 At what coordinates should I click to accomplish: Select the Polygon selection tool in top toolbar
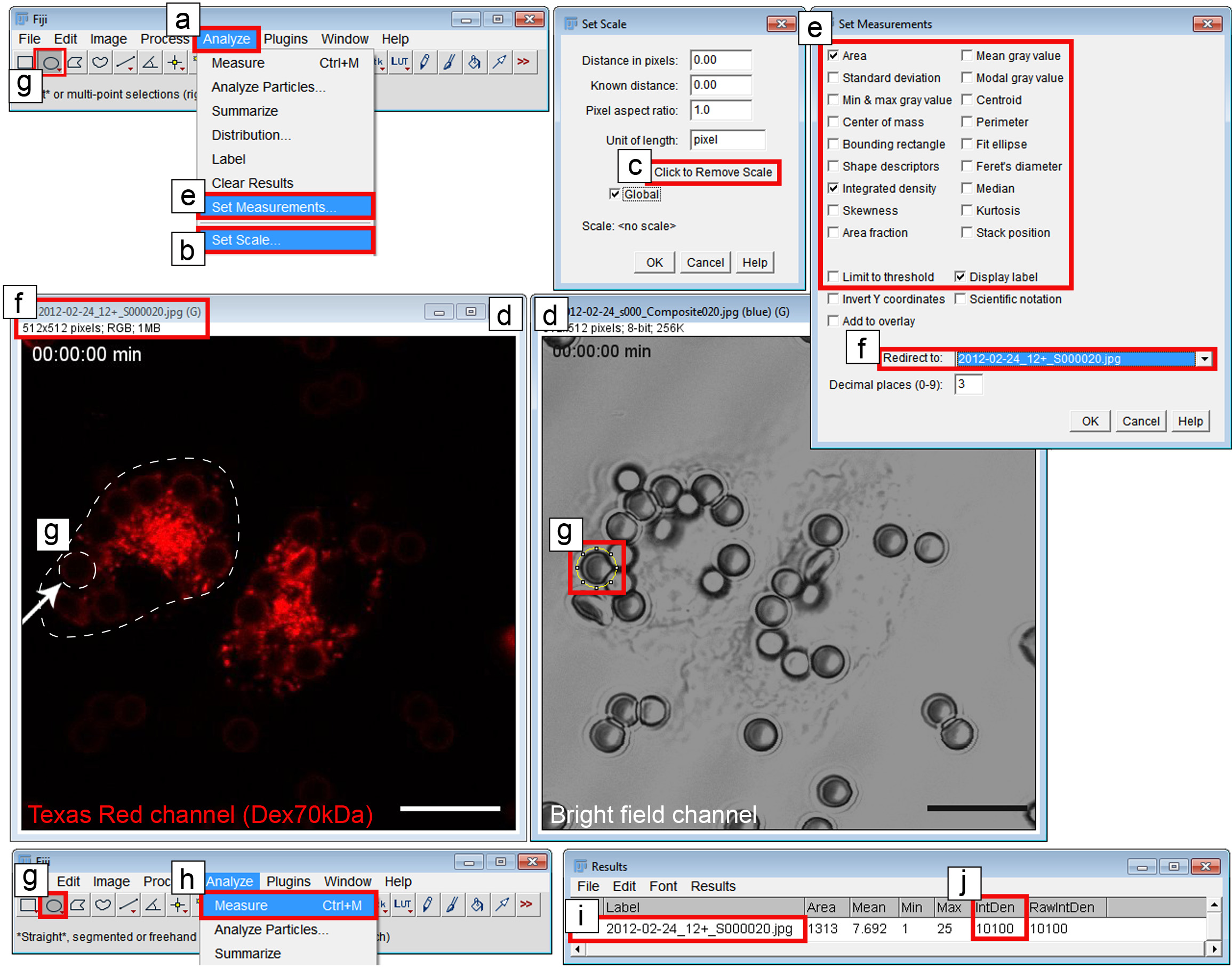coord(76,62)
